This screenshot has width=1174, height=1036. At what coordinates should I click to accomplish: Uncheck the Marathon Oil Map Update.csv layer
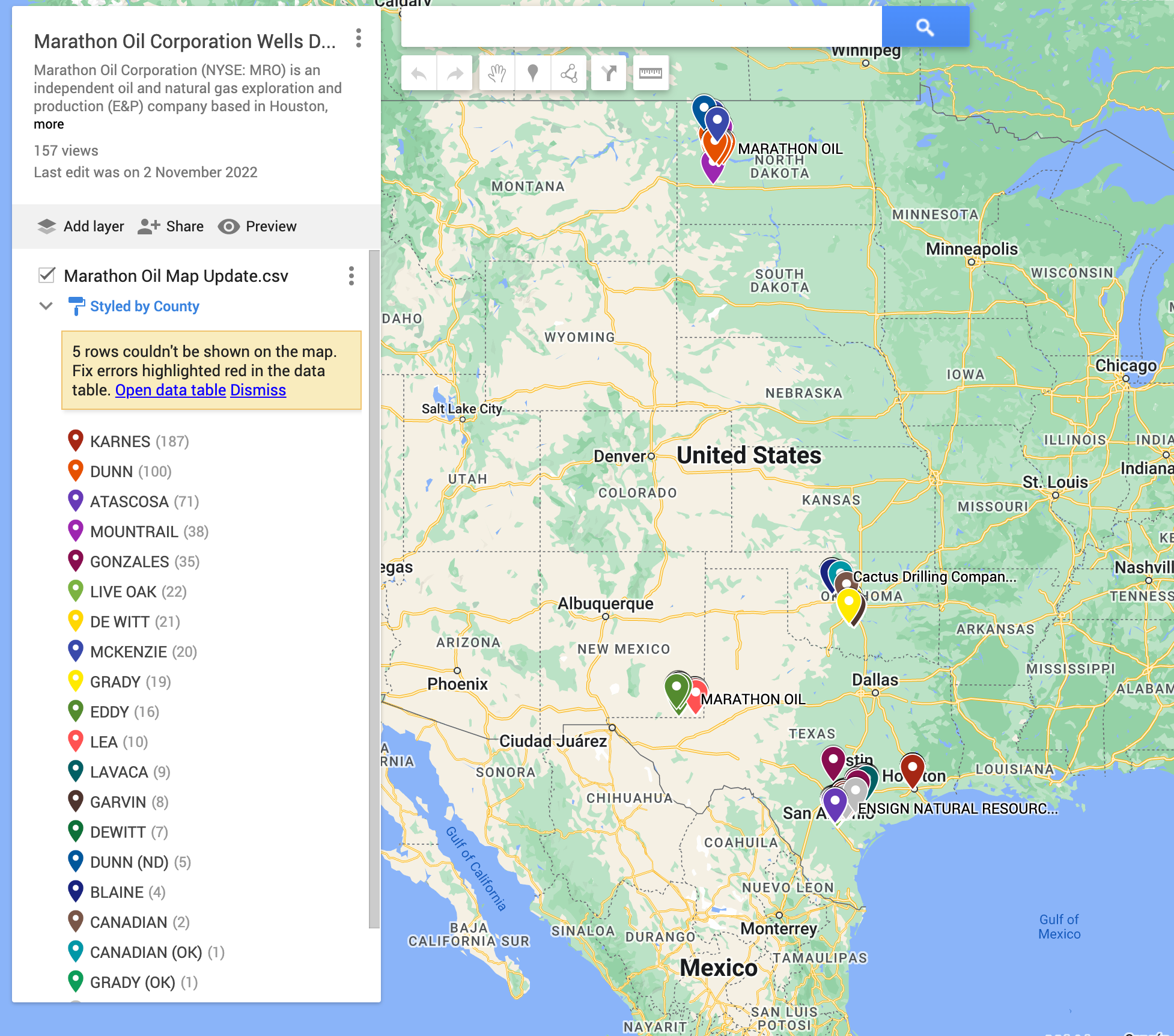(45, 276)
